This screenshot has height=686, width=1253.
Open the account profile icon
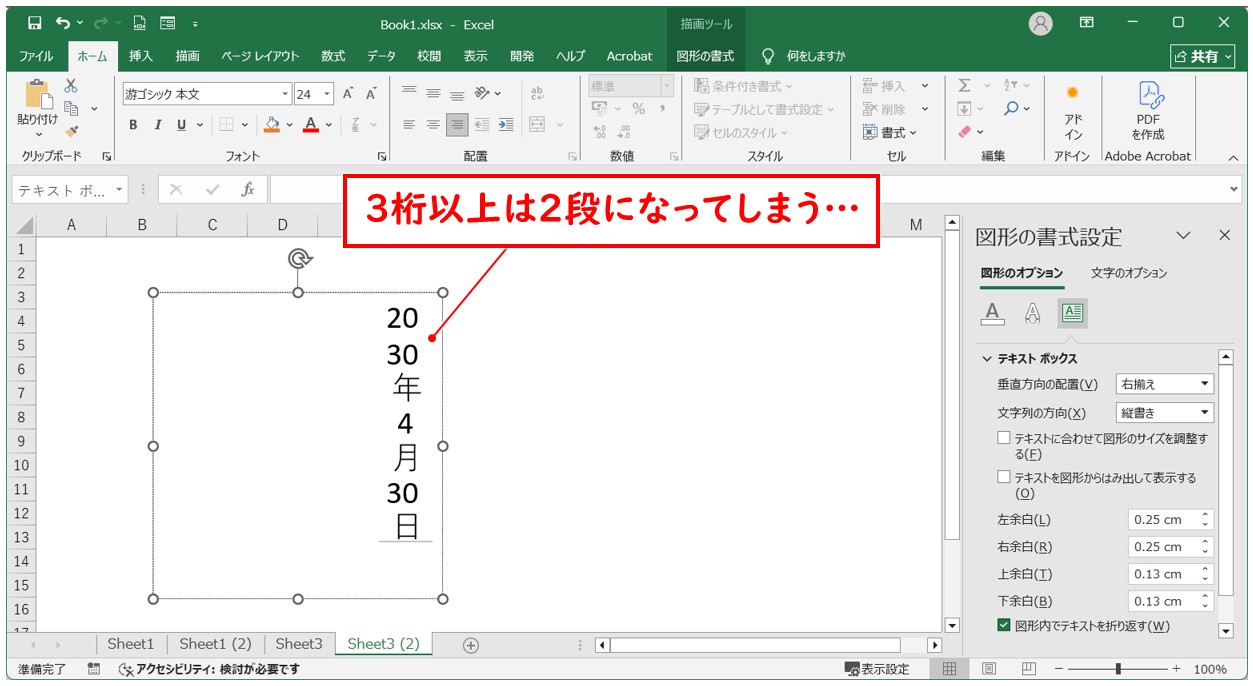tap(1041, 23)
